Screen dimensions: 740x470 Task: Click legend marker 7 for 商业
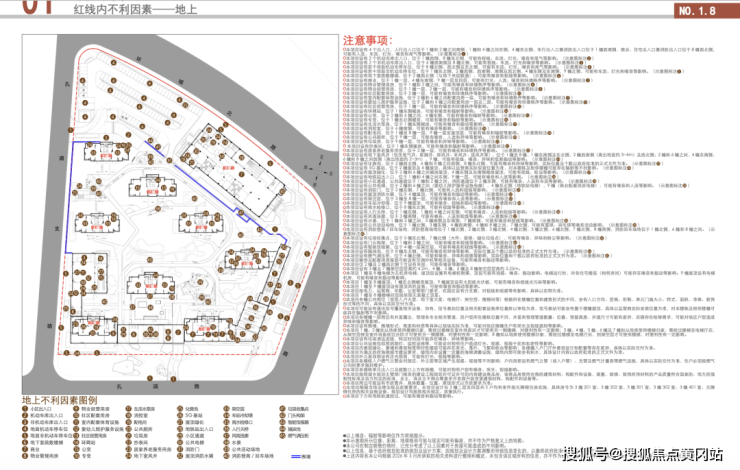pos(25,450)
